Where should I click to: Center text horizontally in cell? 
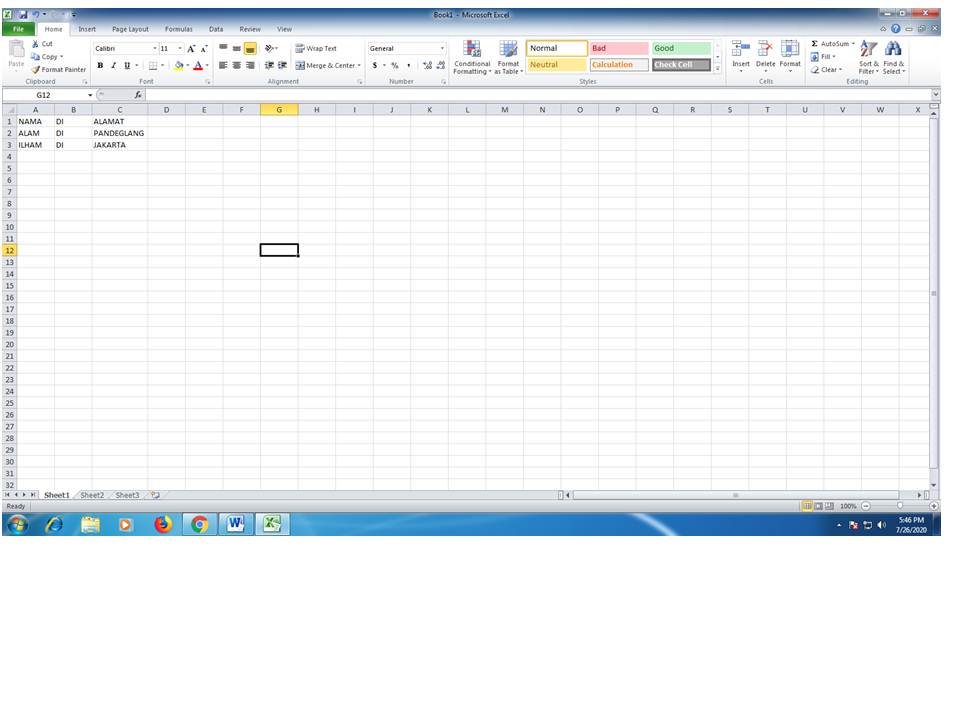(236, 66)
